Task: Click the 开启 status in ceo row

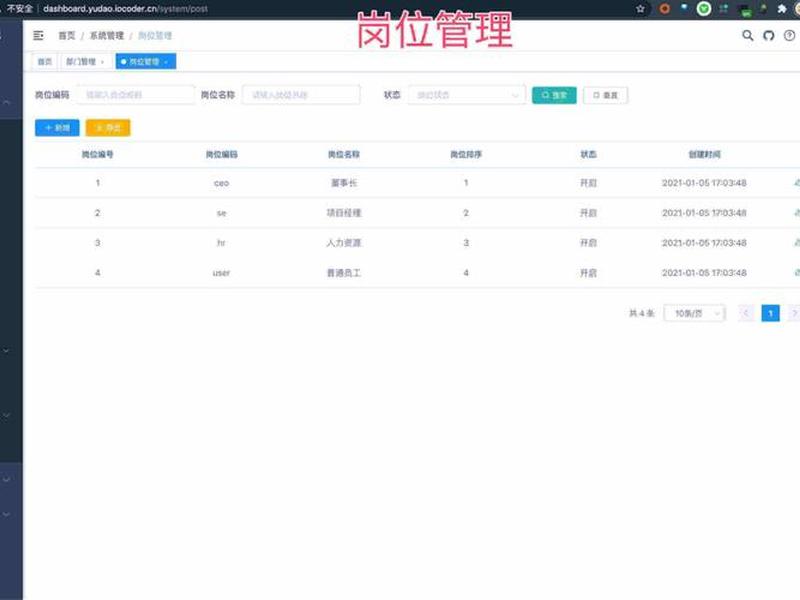Action: (588, 183)
